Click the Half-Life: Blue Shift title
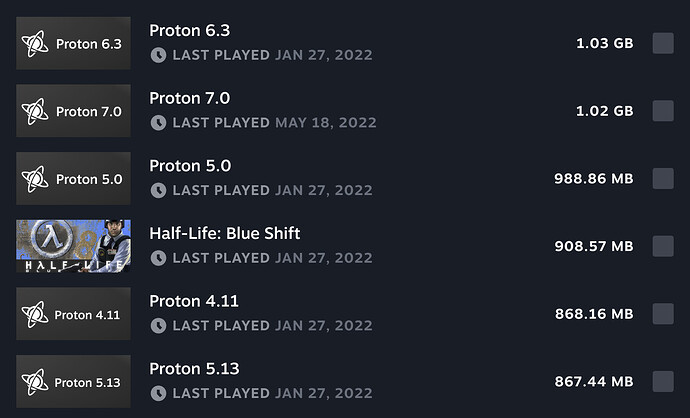Image resolution: width=690 pixels, height=418 pixels. pos(224,233)
